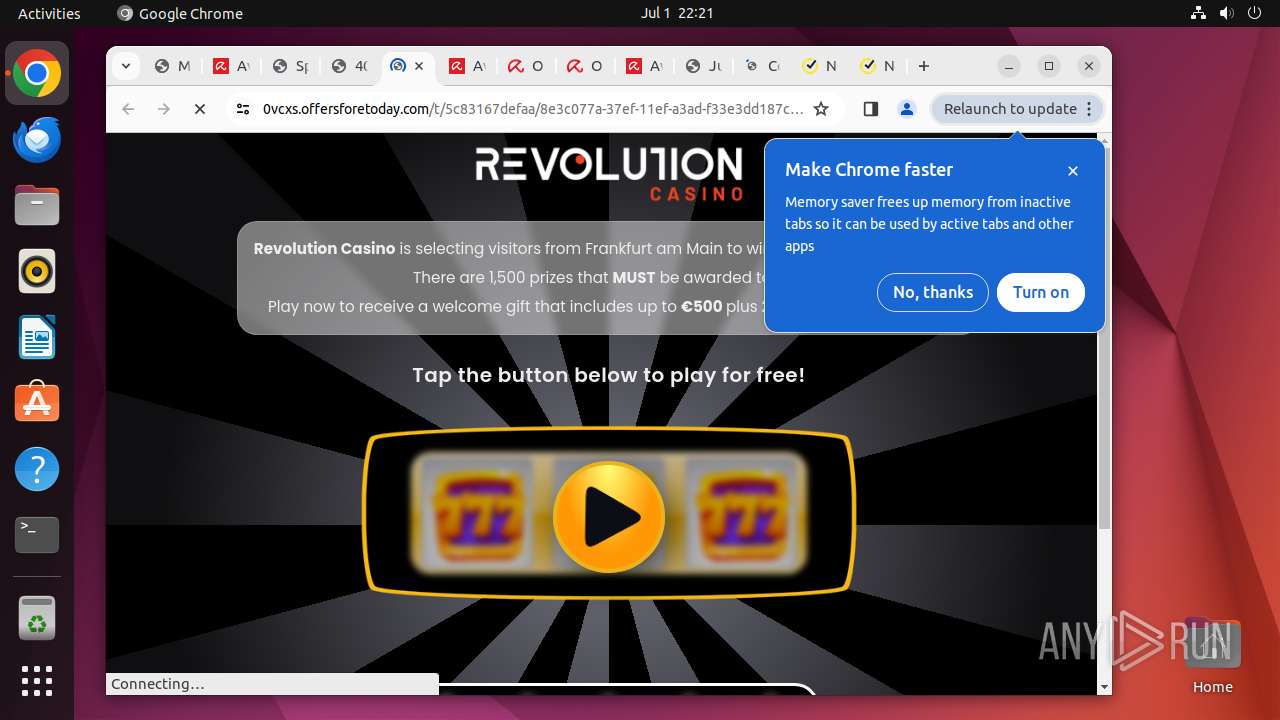Focus the address bar URL
Screen dimensions: 1280x720
click(x=532, y=109)
